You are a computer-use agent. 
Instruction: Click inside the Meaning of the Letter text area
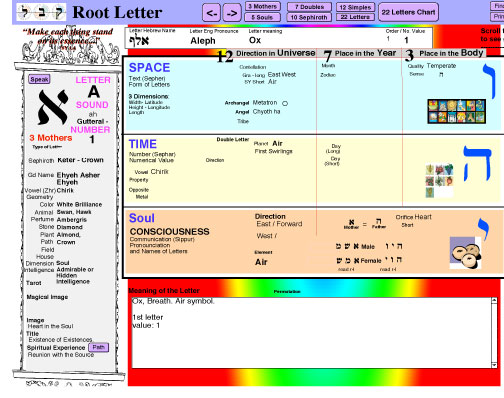click(x=312, y=333)
